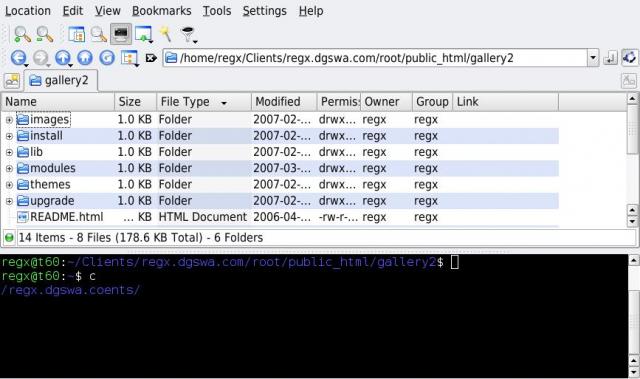Toggle the navigation panel icon
640x379 pixels.
[76, 35]
